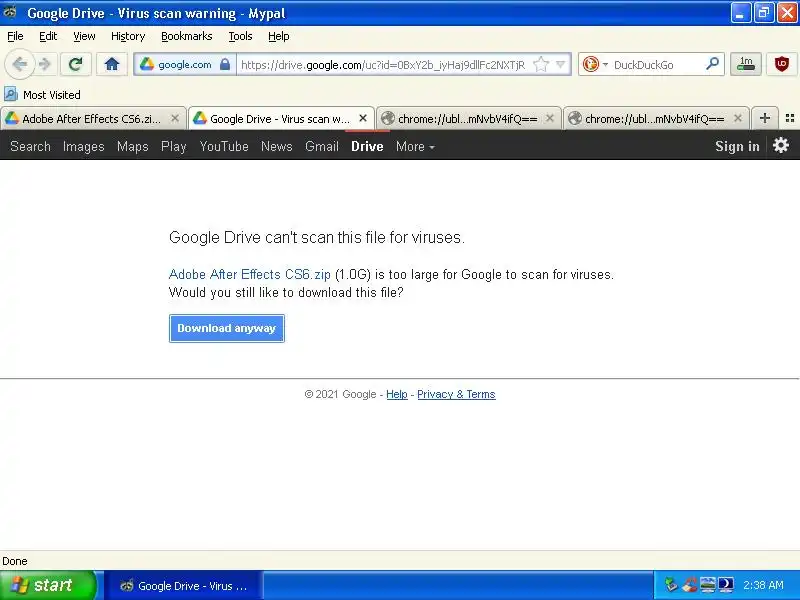Open the Edit menu
Image resolution: width=800 pixels, height=600 pixels.
(x=48, y=36)
